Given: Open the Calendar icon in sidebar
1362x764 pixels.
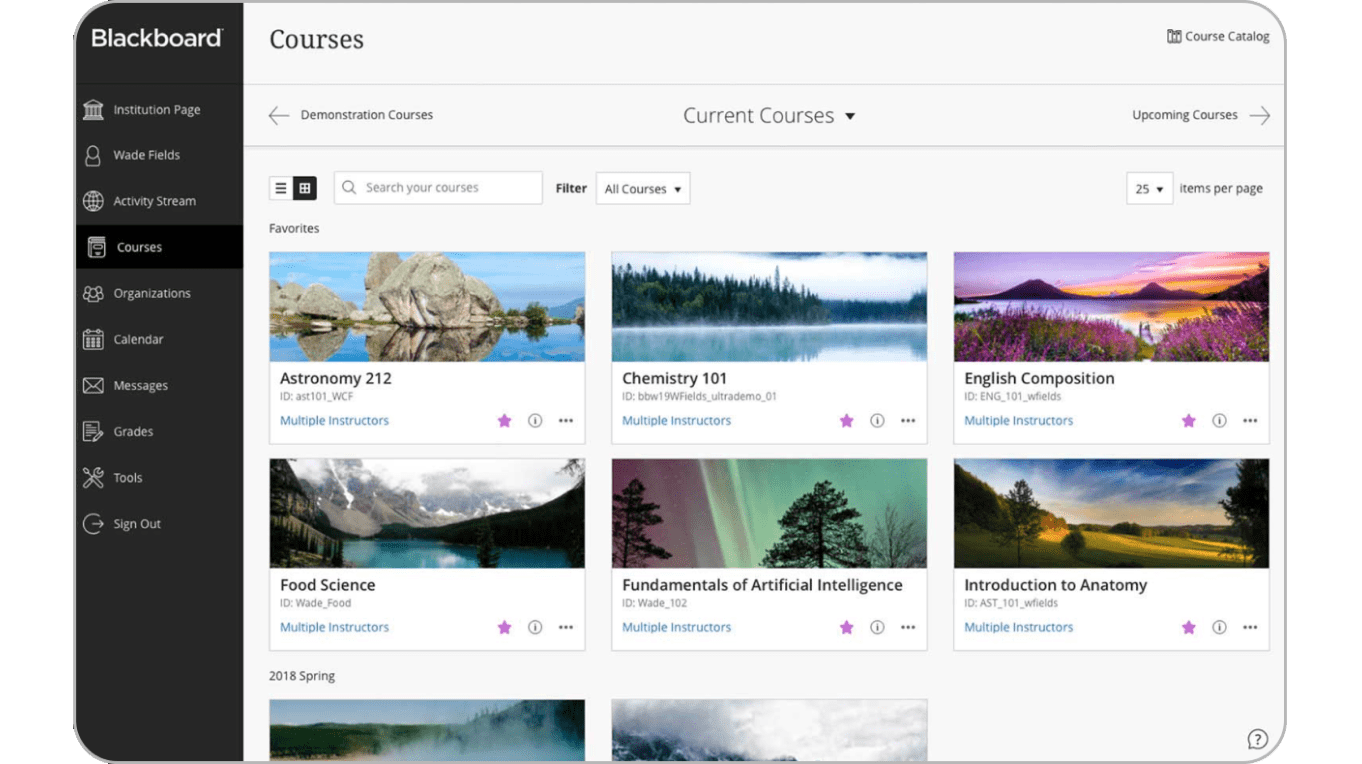Looking at the screenshot, I should pos(93,340).
